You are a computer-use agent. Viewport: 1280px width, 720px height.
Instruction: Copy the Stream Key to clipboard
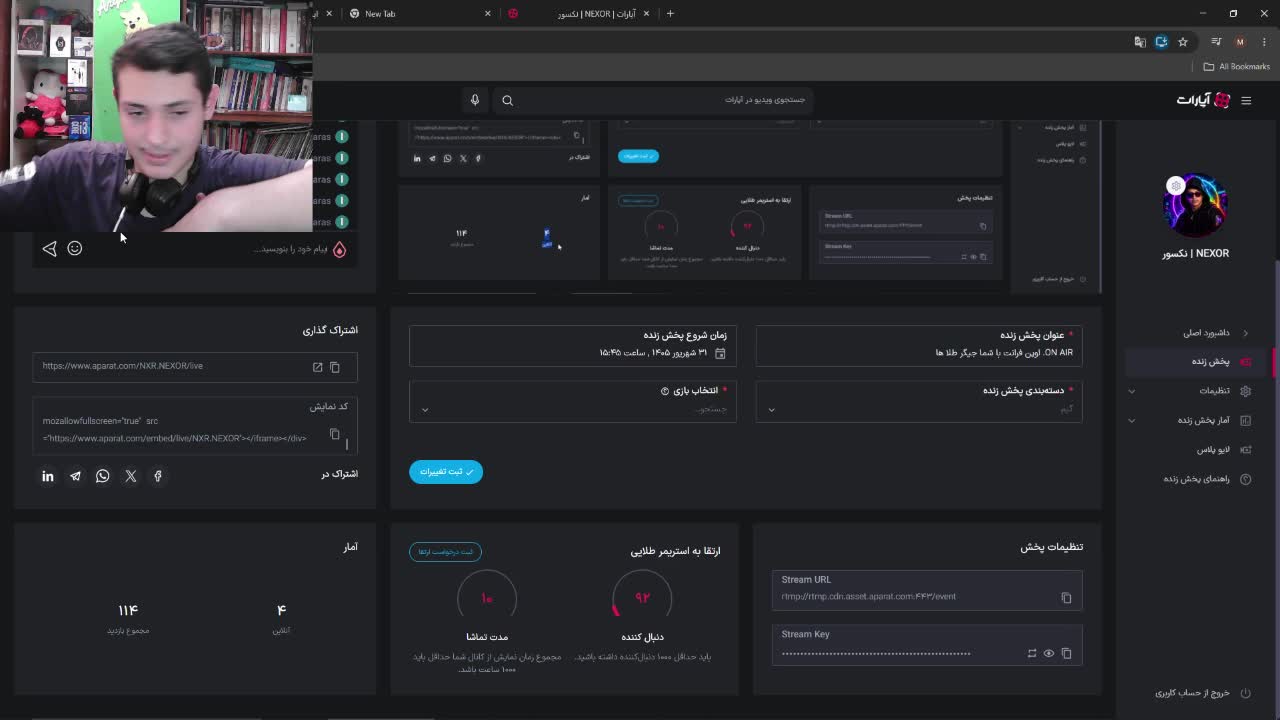point(1066,653)
